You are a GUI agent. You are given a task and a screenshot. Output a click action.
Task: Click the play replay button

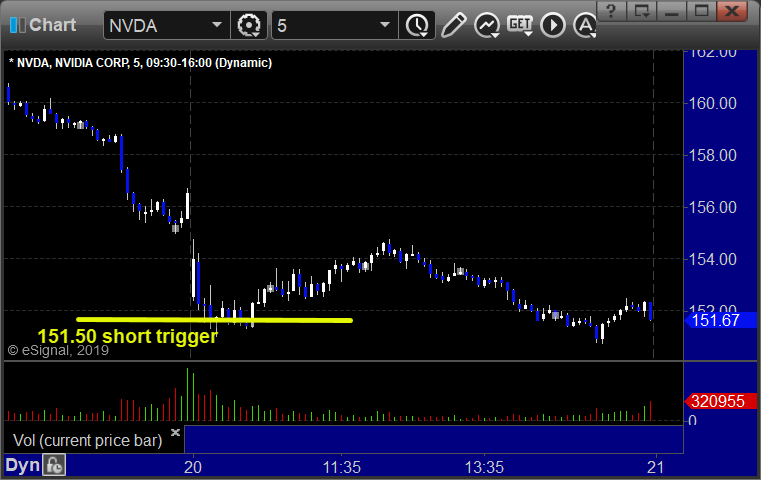click(x=553, y=25)
